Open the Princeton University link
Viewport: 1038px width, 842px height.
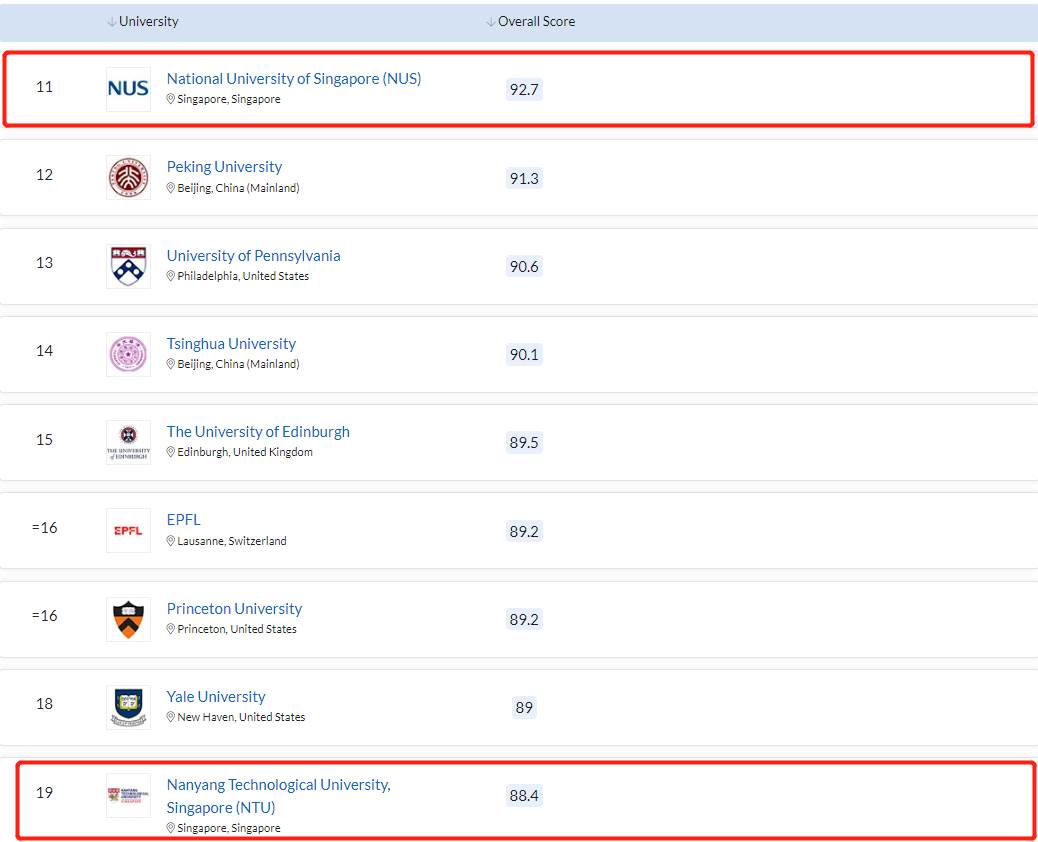pos(234,608)
